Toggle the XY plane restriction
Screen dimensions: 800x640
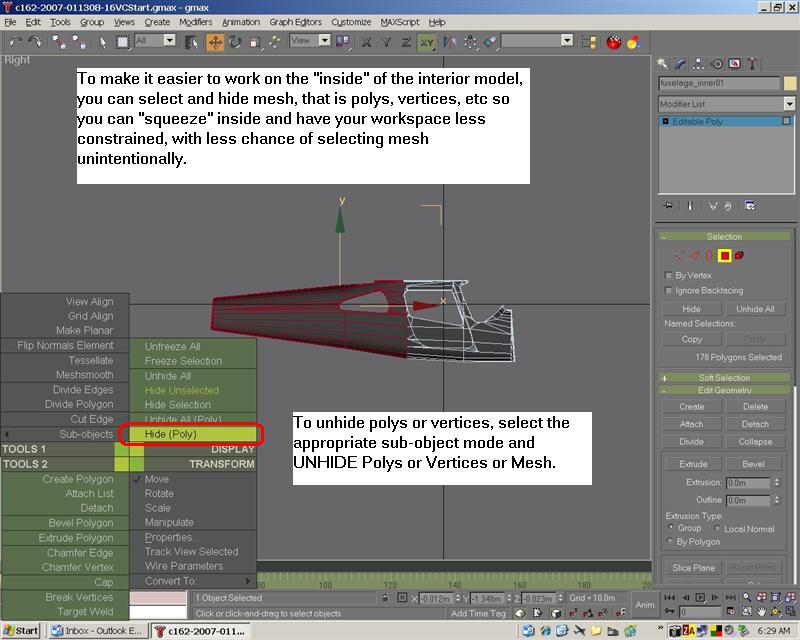pyautogui.click(x=427, y=42)
